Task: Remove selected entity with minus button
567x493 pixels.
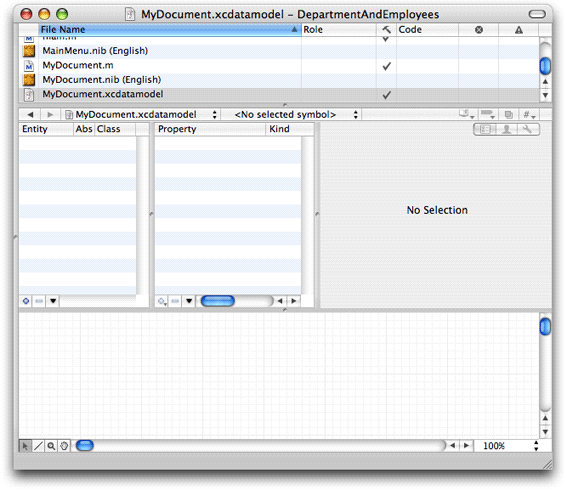Action: pos(39,301)
